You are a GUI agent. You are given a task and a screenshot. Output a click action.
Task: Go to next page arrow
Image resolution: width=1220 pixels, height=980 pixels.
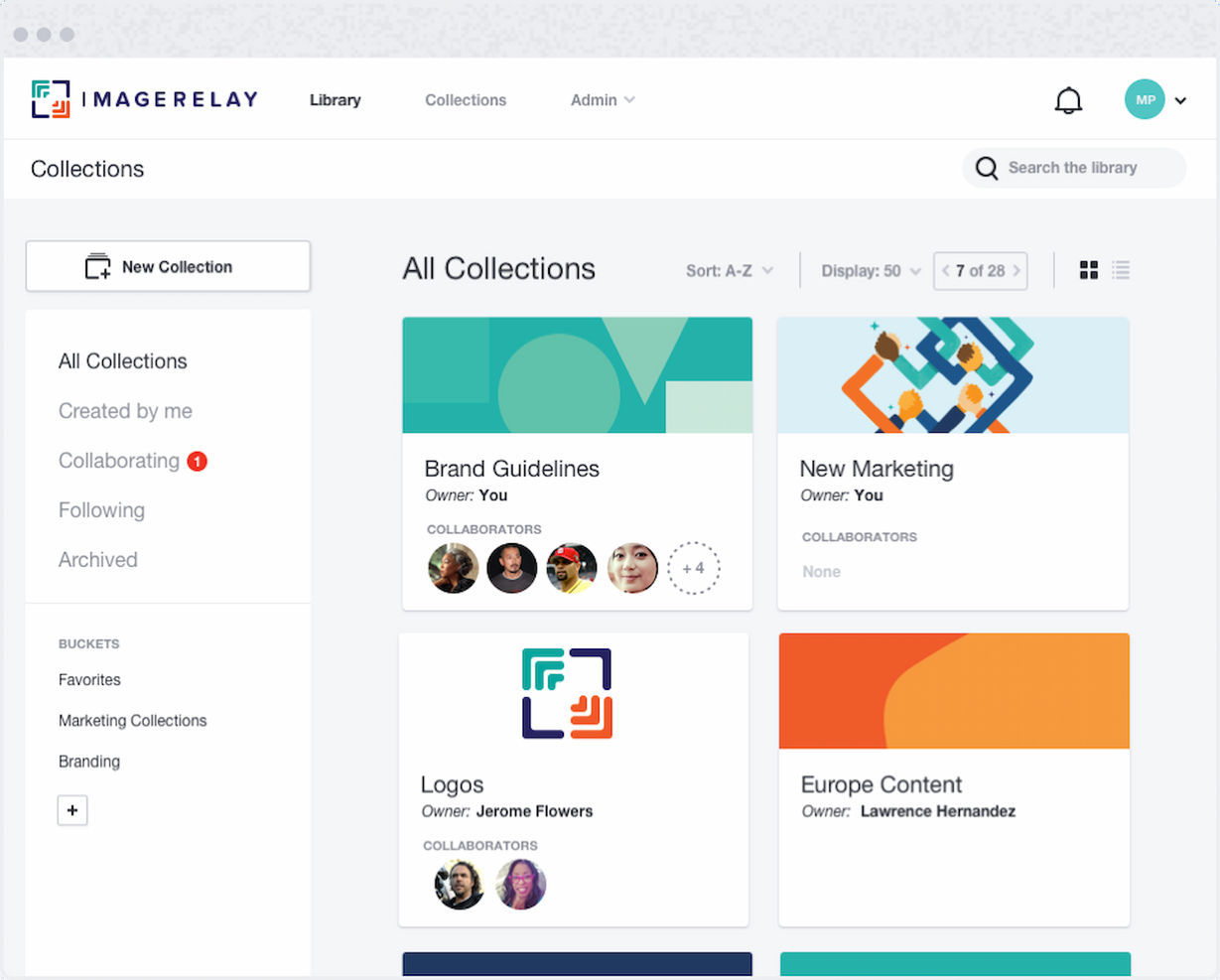coord(1017,271)
